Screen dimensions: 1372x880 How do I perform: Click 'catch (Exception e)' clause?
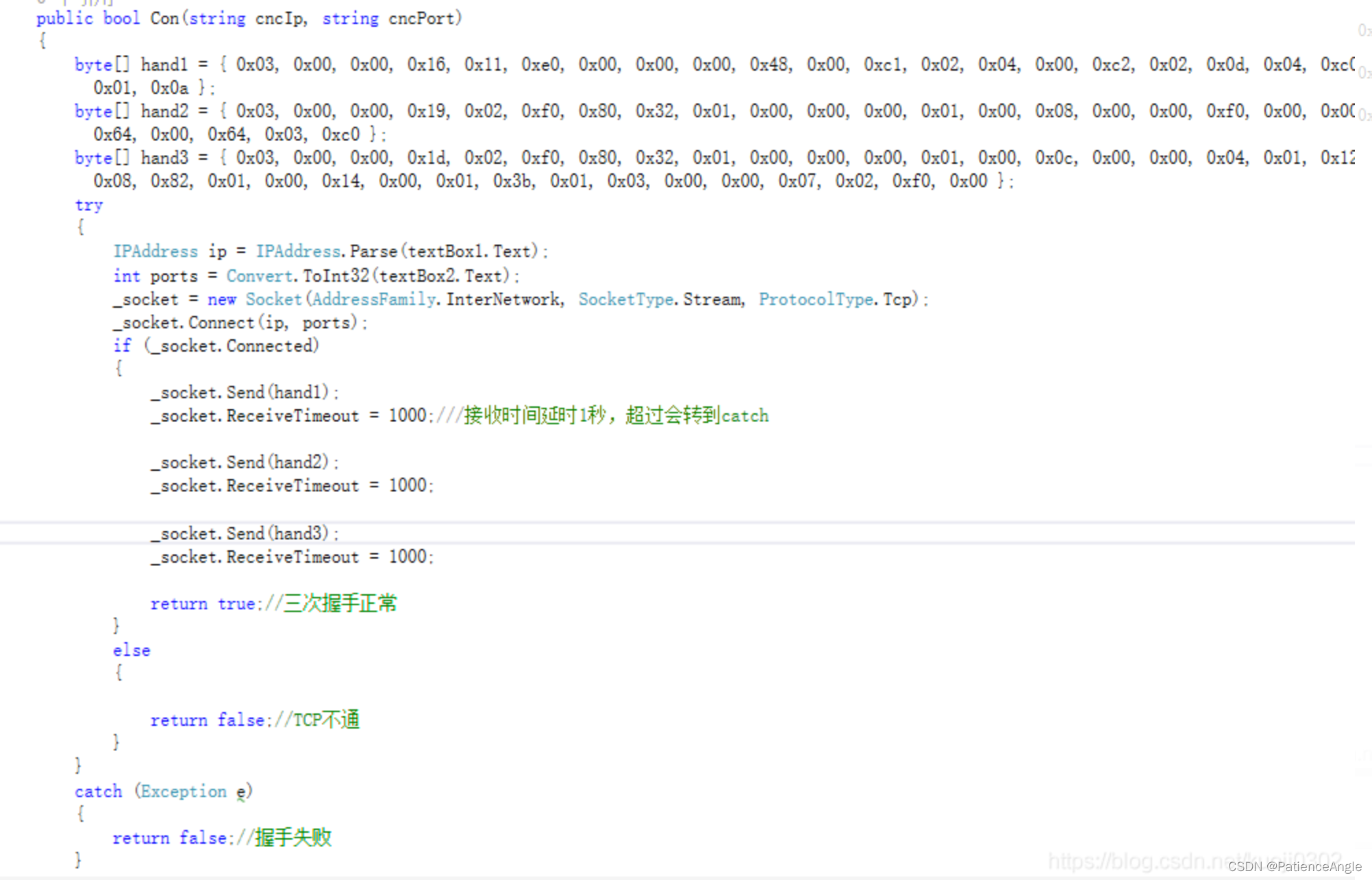(163, 792)
